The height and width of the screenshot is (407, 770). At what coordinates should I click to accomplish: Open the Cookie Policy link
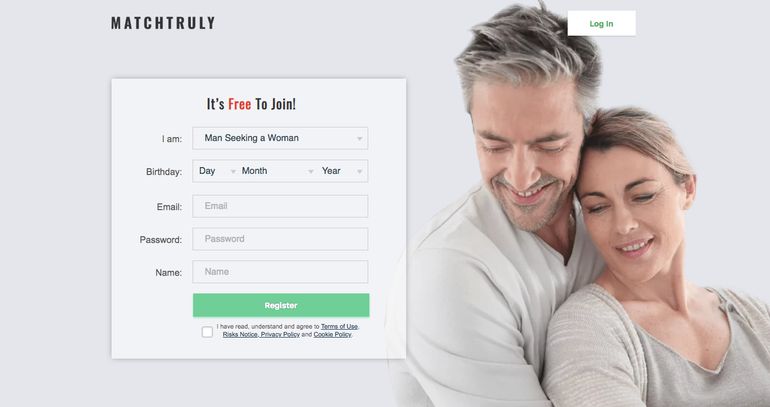click(332, 334)
